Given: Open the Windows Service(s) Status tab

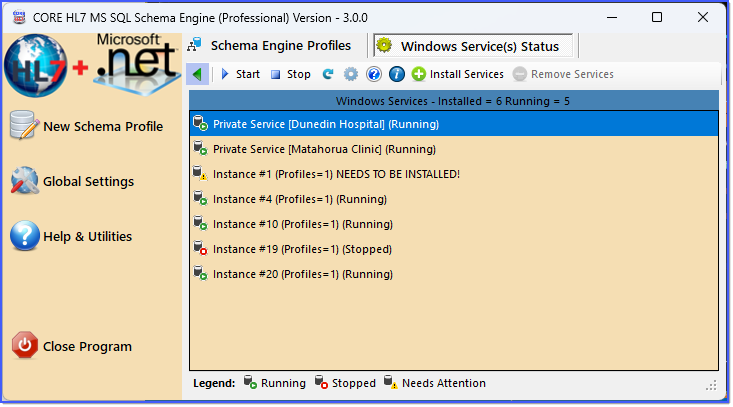Looking at the screenshot, I should pos(473,46).
